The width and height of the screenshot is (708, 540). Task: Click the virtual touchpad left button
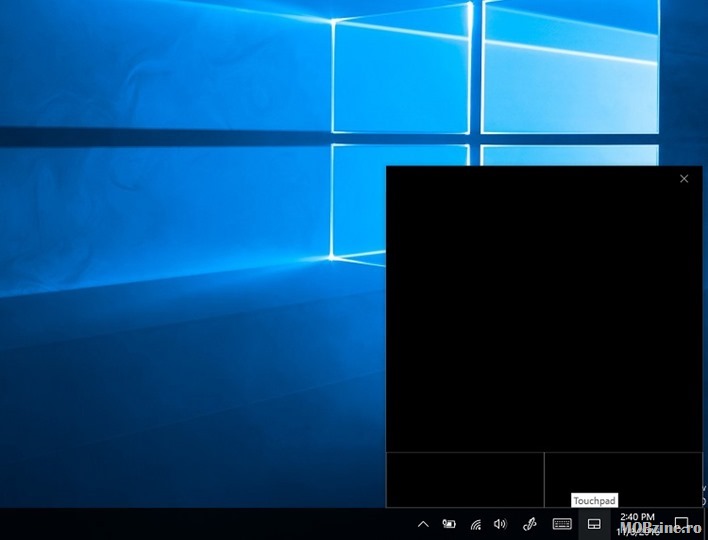[x=465, y=480]
